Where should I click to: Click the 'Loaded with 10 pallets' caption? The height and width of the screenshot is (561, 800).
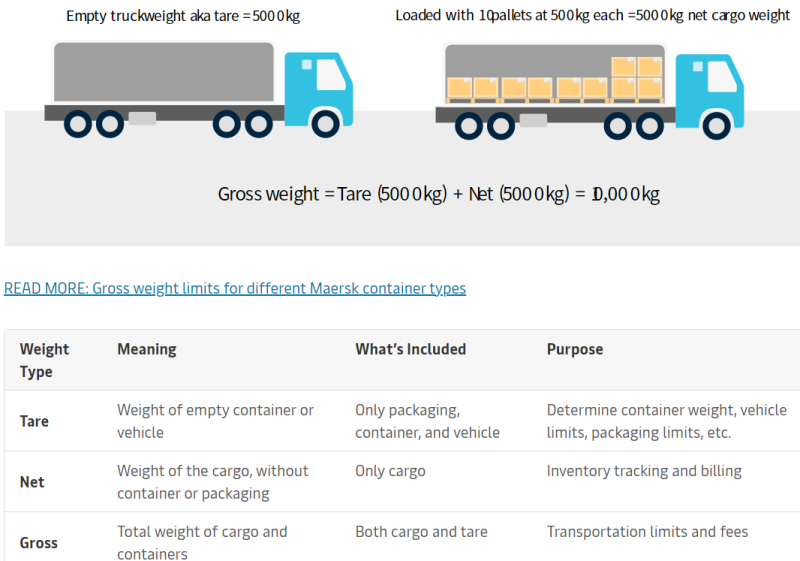point(592,15)
